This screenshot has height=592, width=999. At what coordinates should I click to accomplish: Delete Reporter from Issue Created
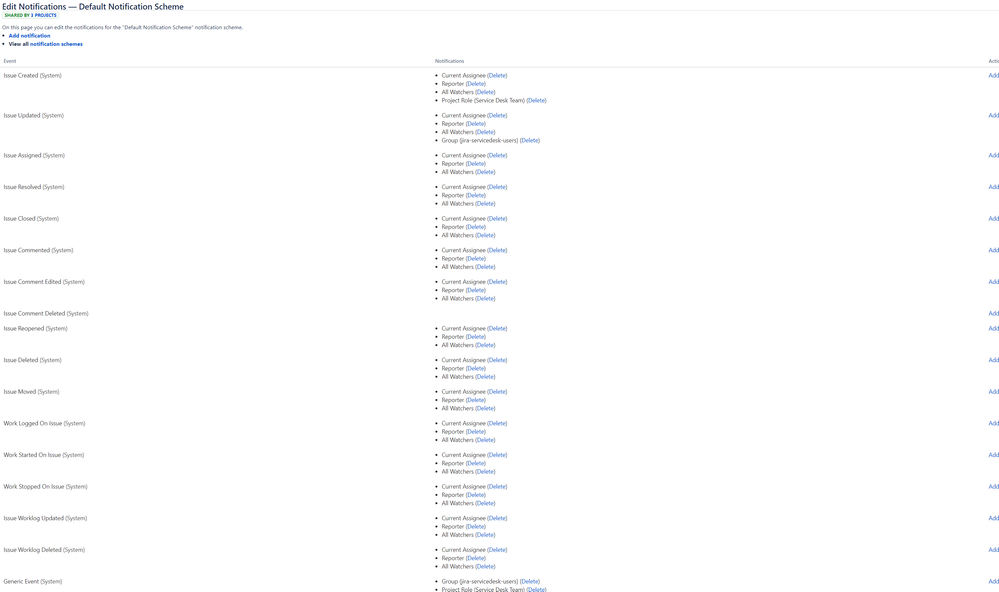pyautogui.click(x=475, y=83)
